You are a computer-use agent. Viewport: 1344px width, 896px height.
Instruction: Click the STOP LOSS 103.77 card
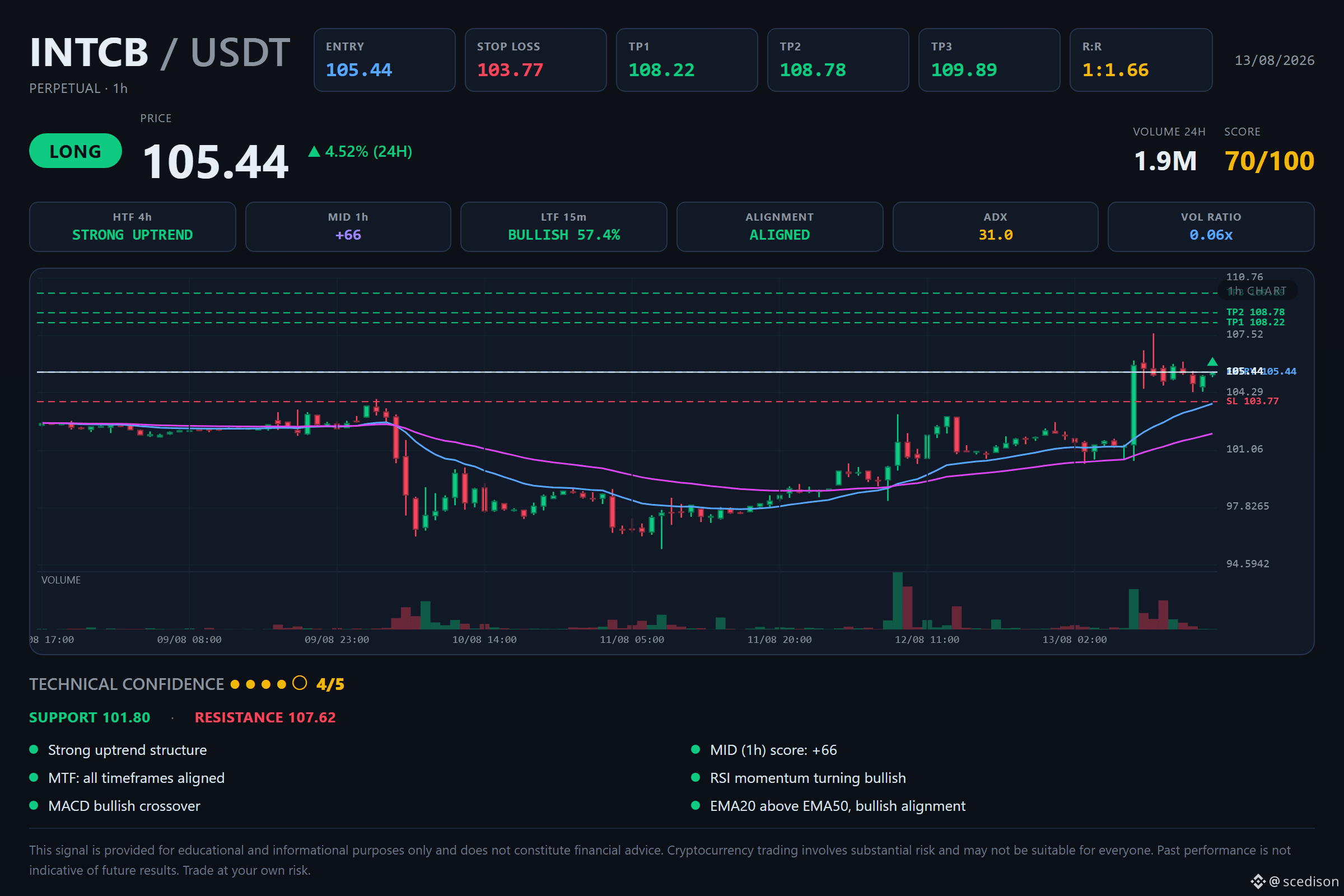(x=535, y=60)
